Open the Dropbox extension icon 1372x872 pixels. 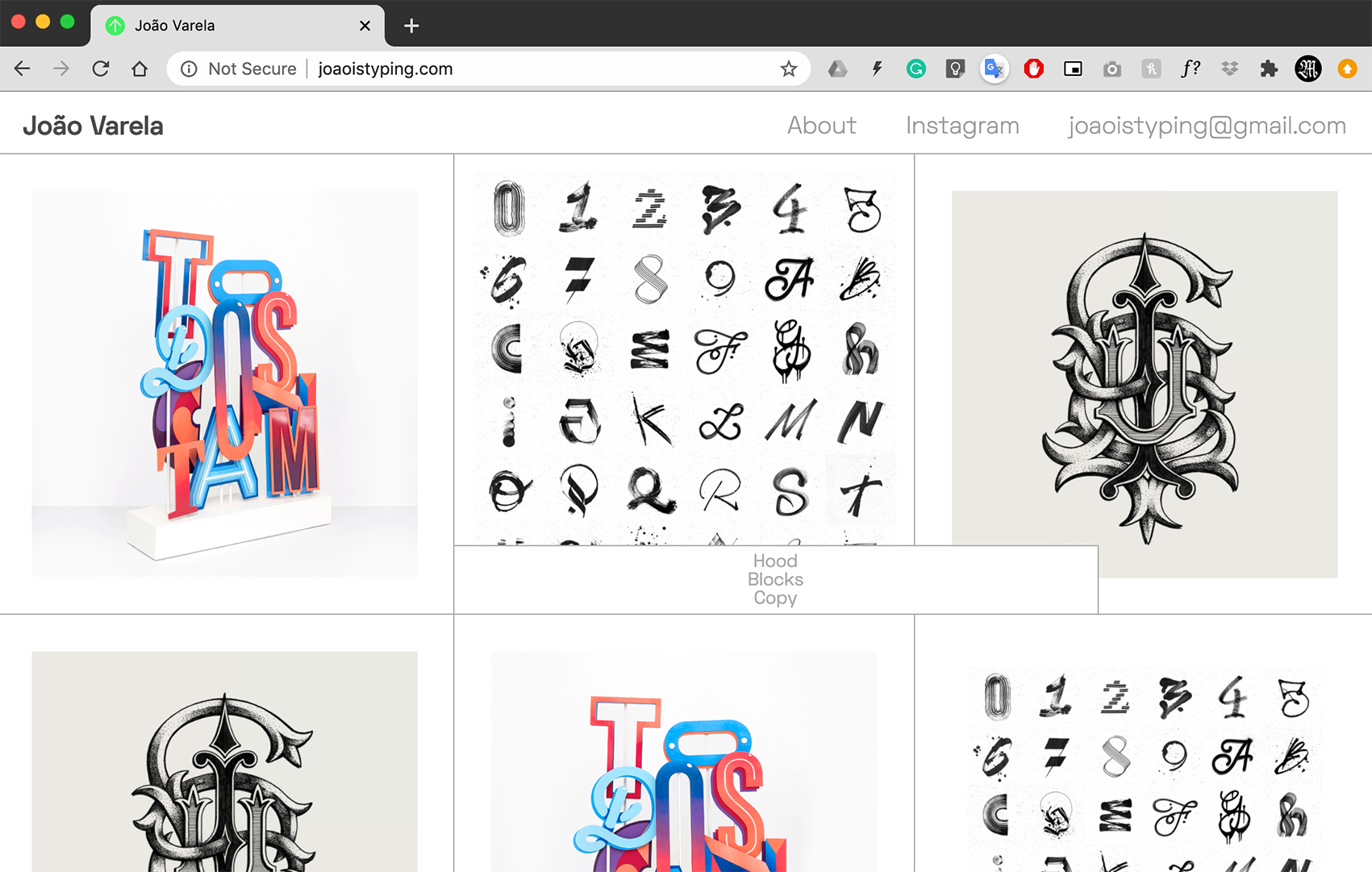click(x=1229, y=69)
